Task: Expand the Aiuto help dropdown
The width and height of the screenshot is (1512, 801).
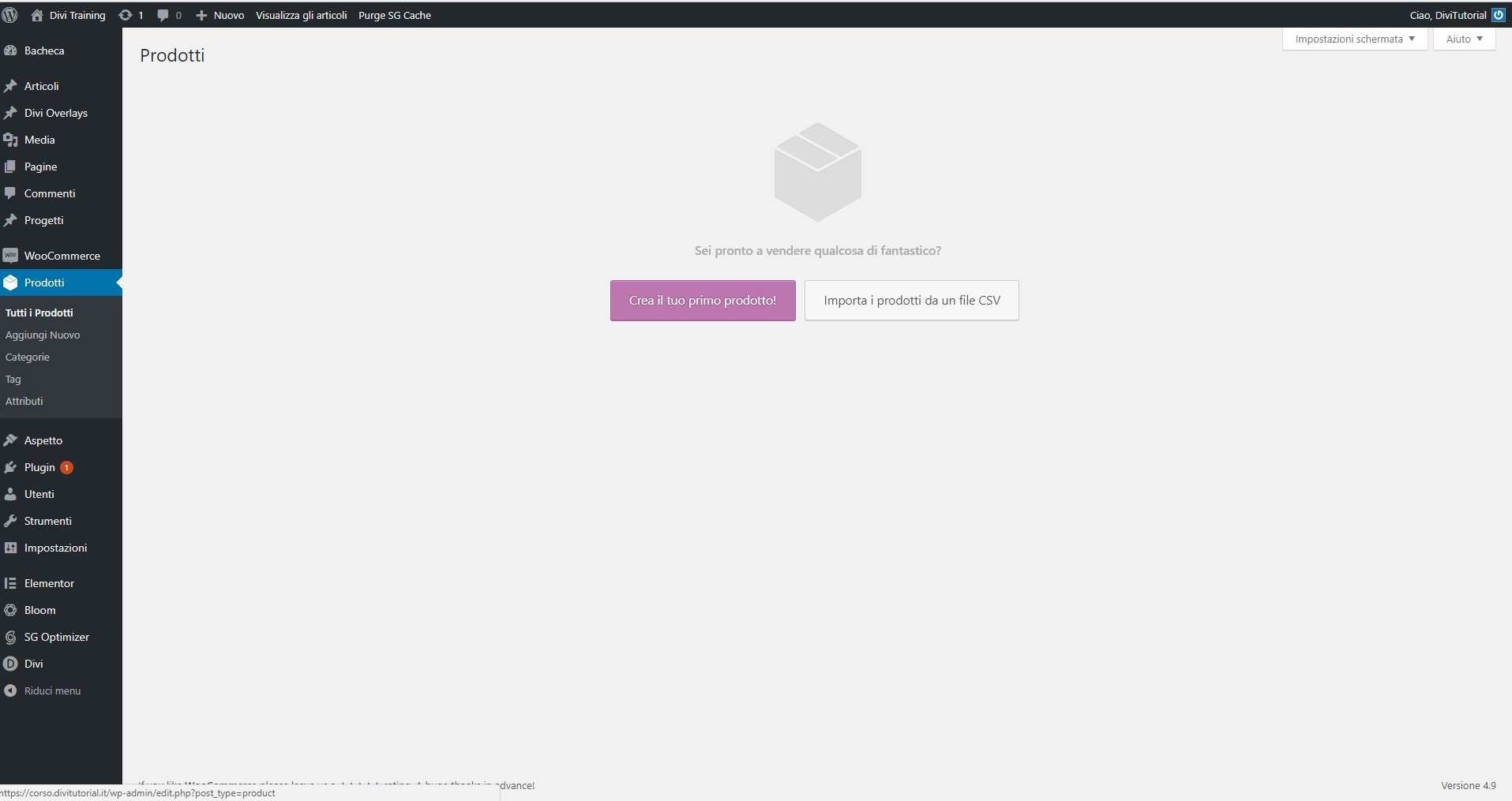Action: pos(1464,39)
